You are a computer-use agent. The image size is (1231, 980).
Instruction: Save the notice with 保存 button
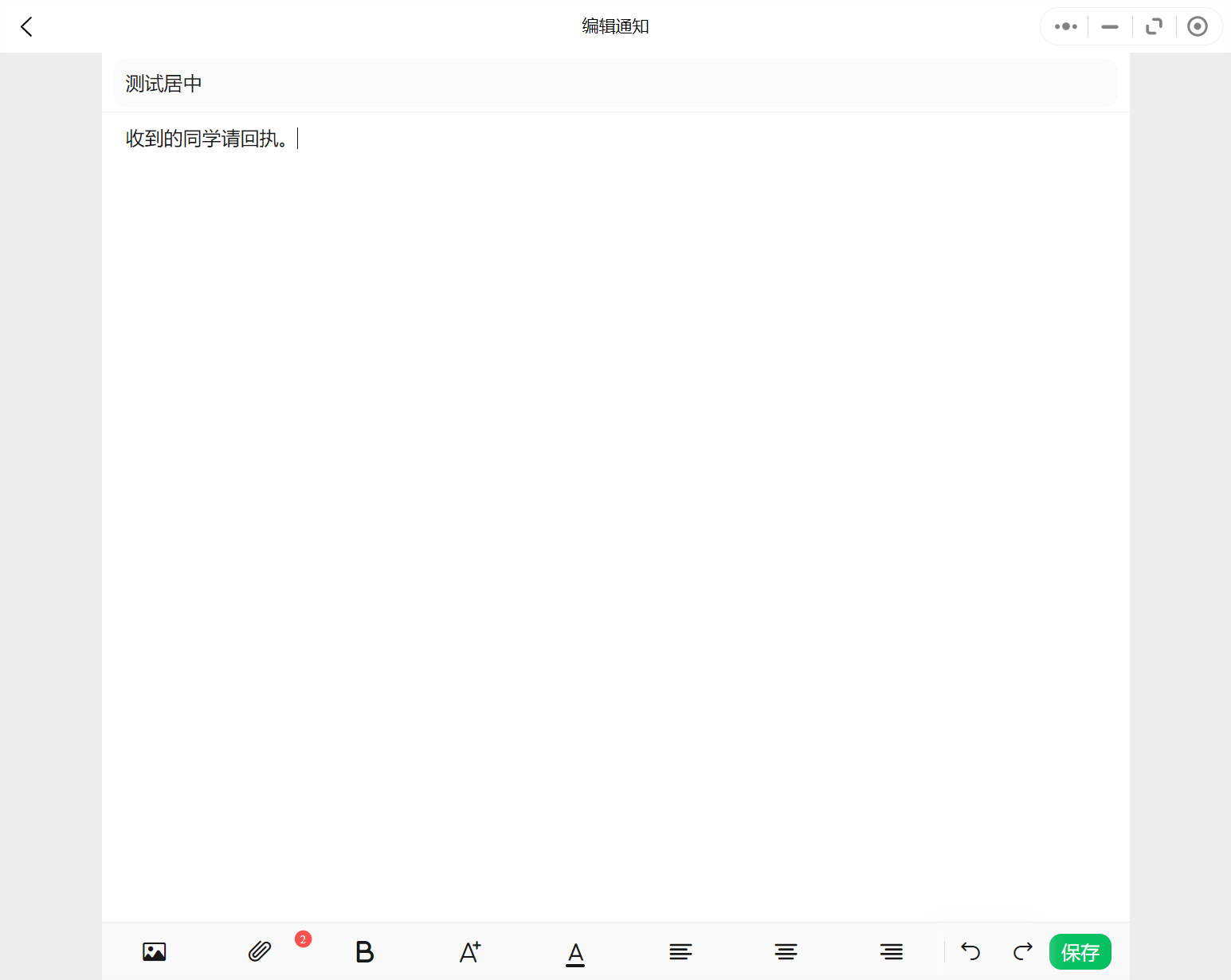pos(1080,951)
